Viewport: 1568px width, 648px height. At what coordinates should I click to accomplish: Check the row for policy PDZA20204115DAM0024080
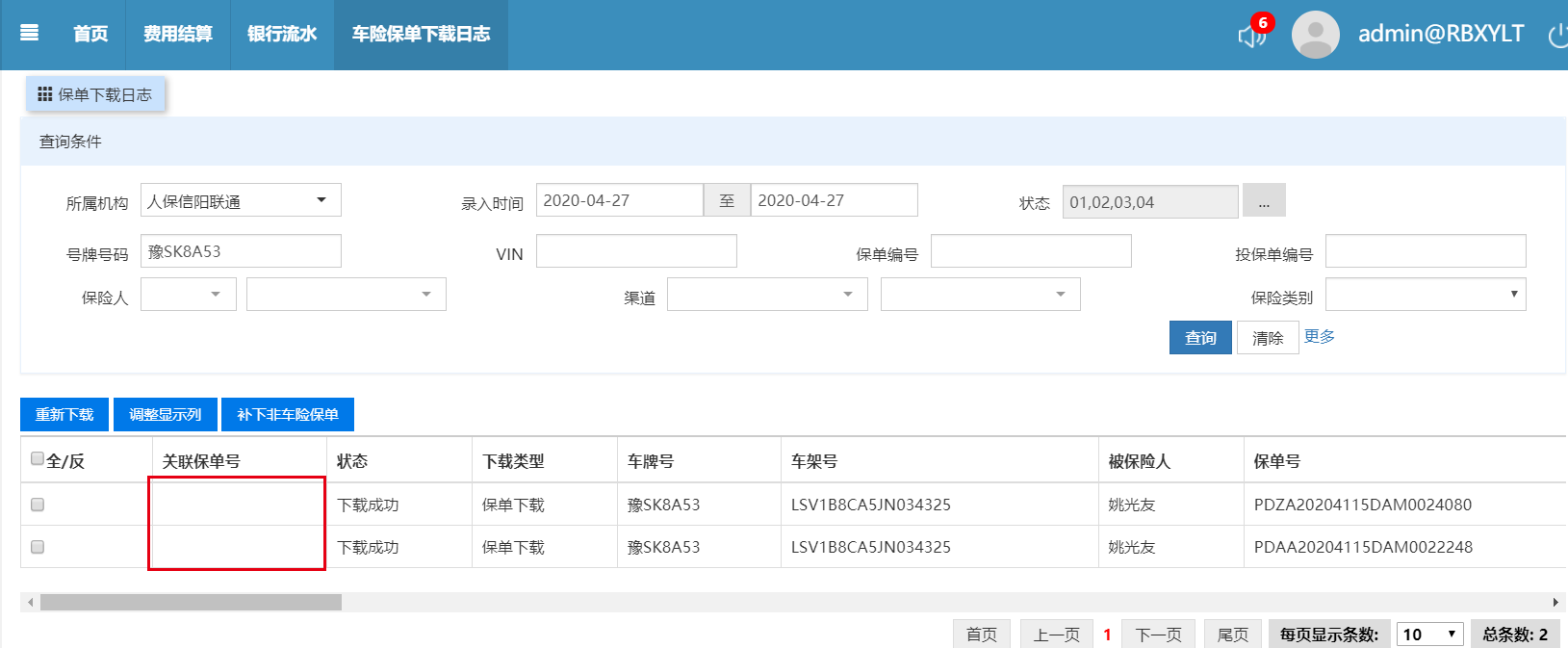click(38, 505)
